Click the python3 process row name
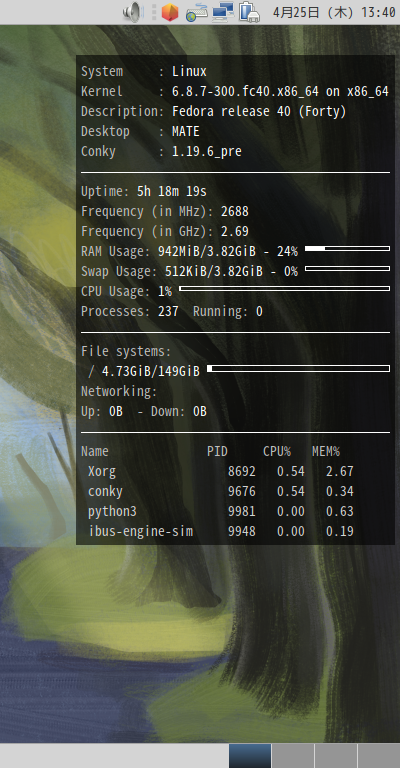This screenshot has height=768, width=400. tap(112, 512)
